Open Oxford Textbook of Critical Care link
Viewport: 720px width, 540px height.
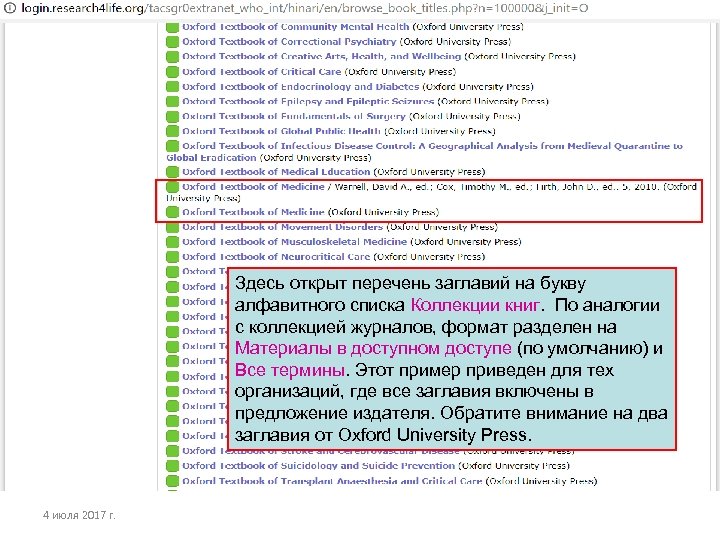tap(261, 72)
